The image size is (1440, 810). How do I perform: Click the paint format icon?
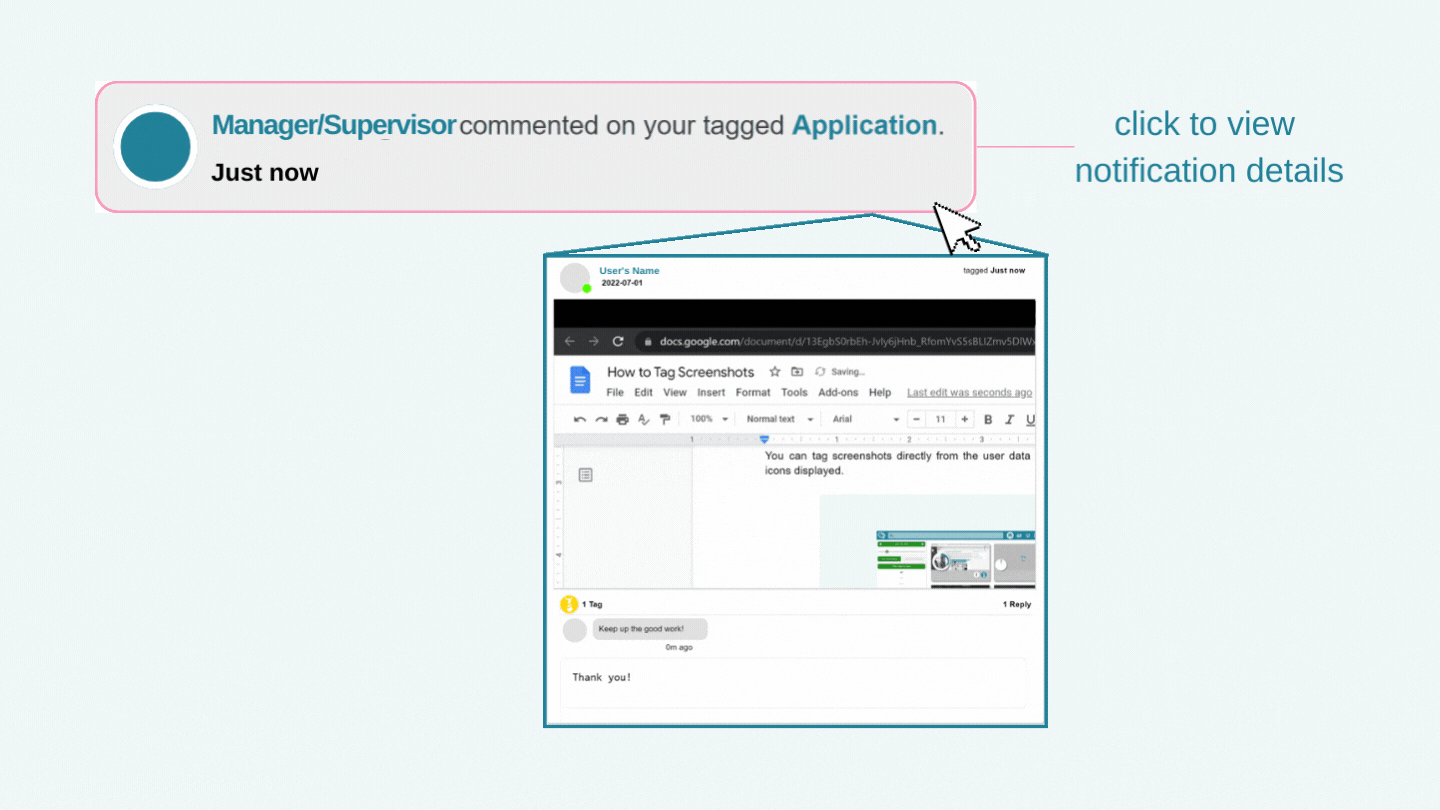(664, 420)
